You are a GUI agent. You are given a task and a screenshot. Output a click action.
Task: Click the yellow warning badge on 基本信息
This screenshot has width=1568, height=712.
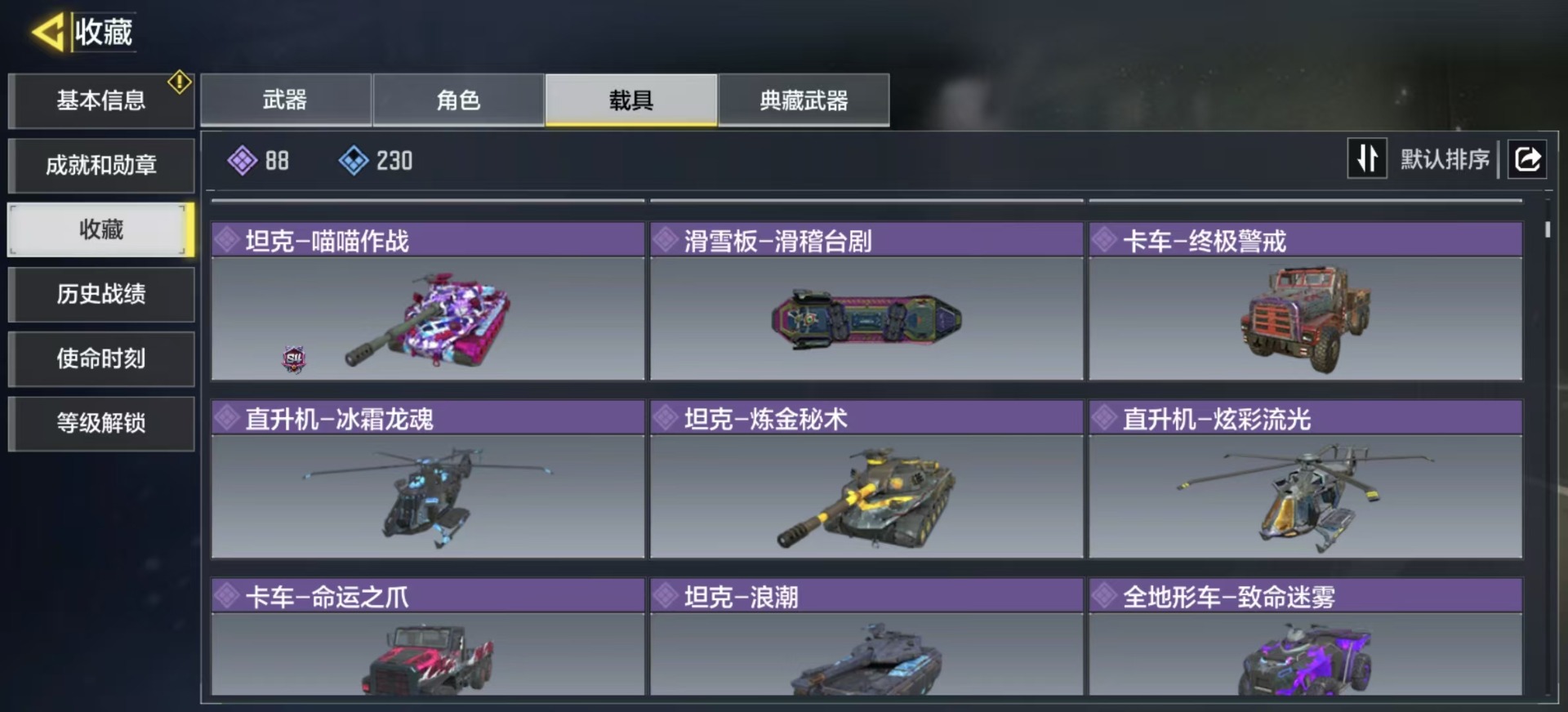pos(180,82)
